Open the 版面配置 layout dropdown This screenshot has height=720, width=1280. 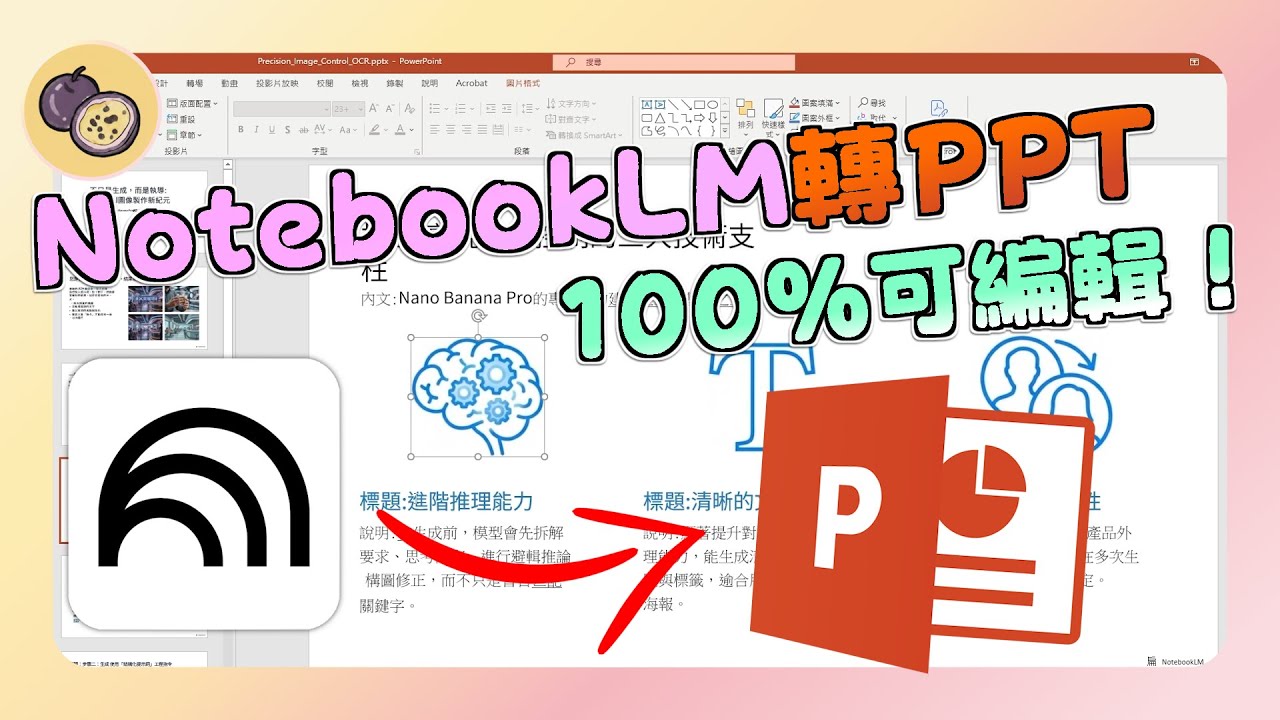[192, 103]
